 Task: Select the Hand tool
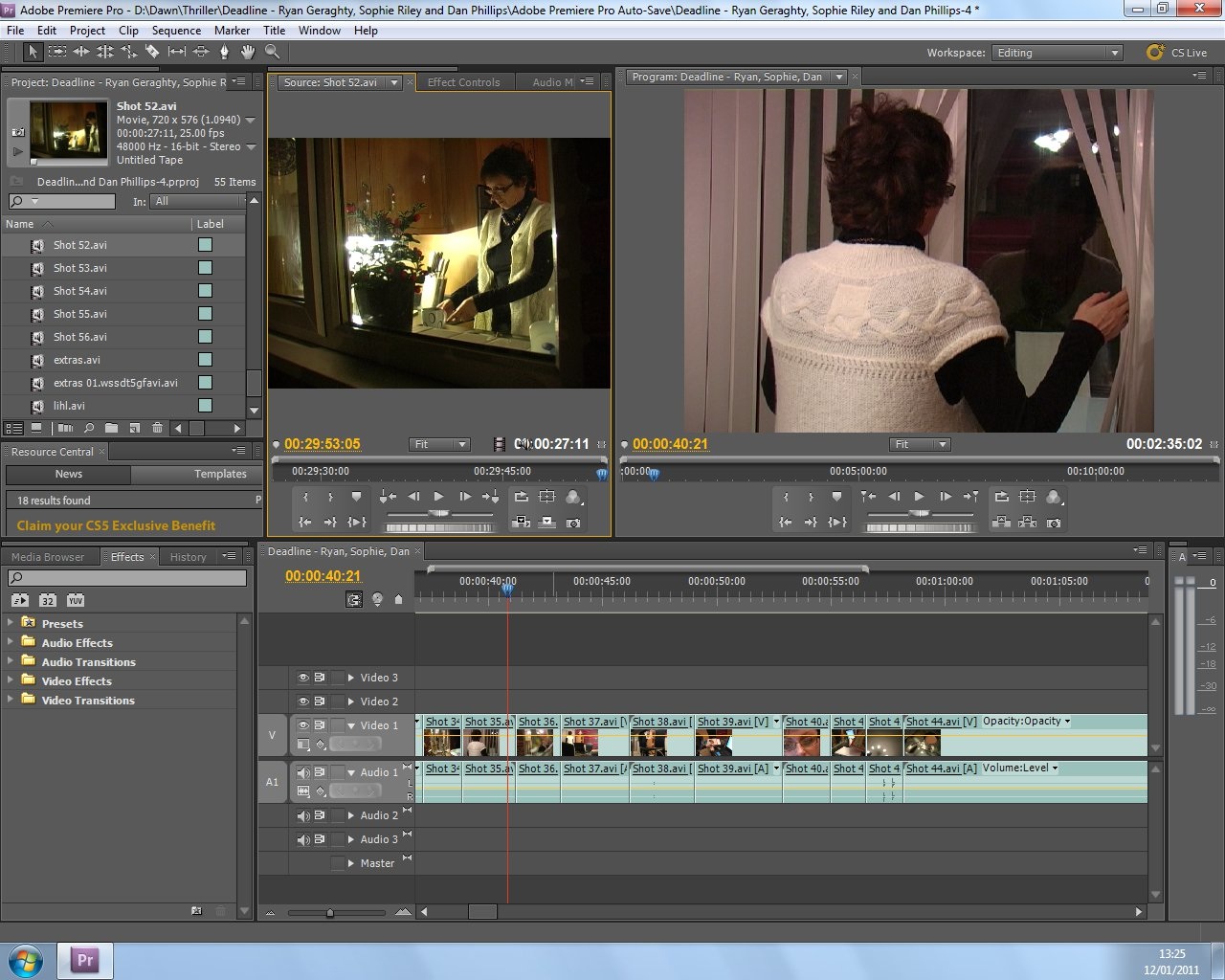[x=248, y=52]
